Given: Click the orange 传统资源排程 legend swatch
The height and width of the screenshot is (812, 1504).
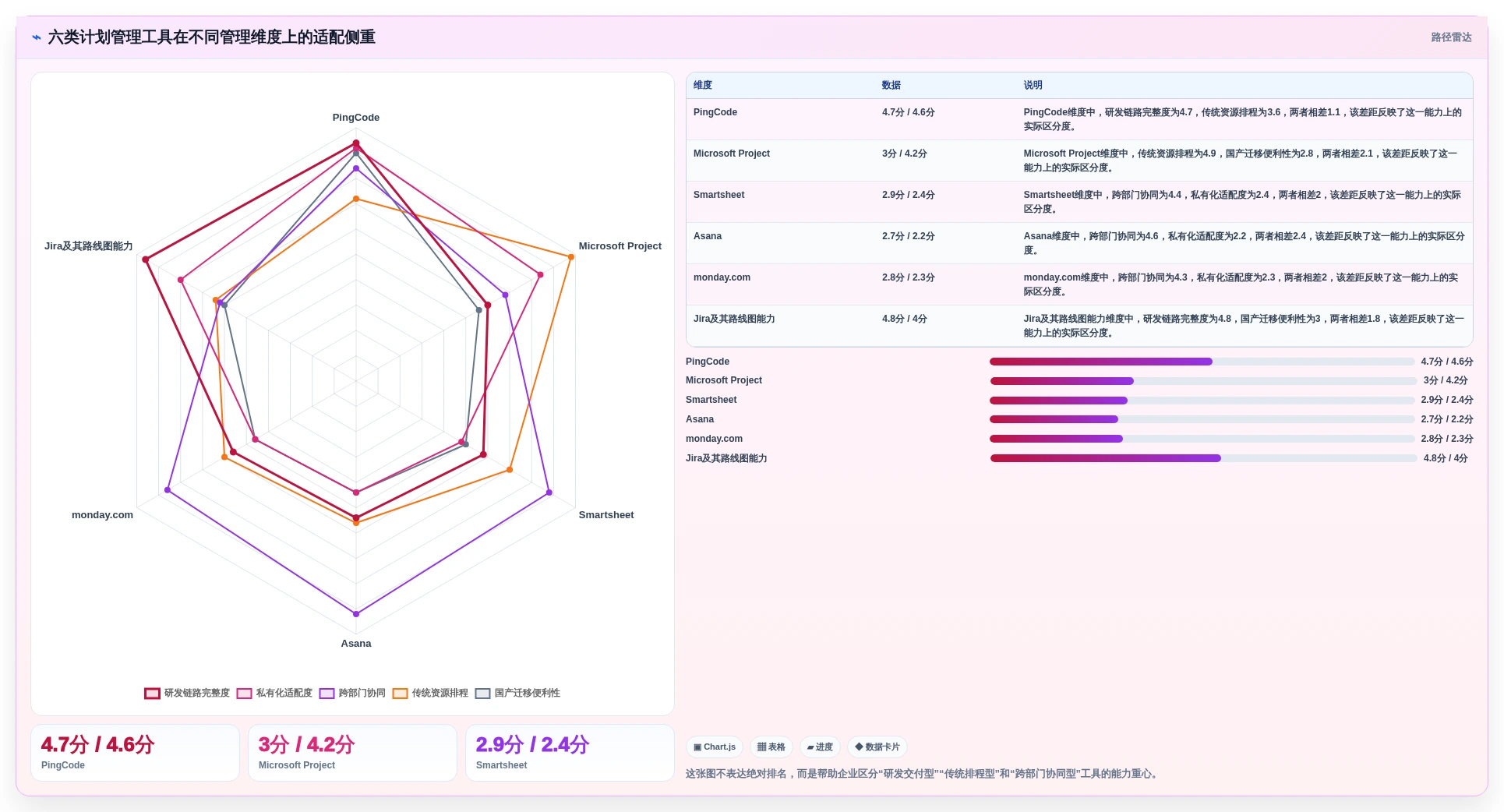Looking at the screenshot, I should 400,694.
